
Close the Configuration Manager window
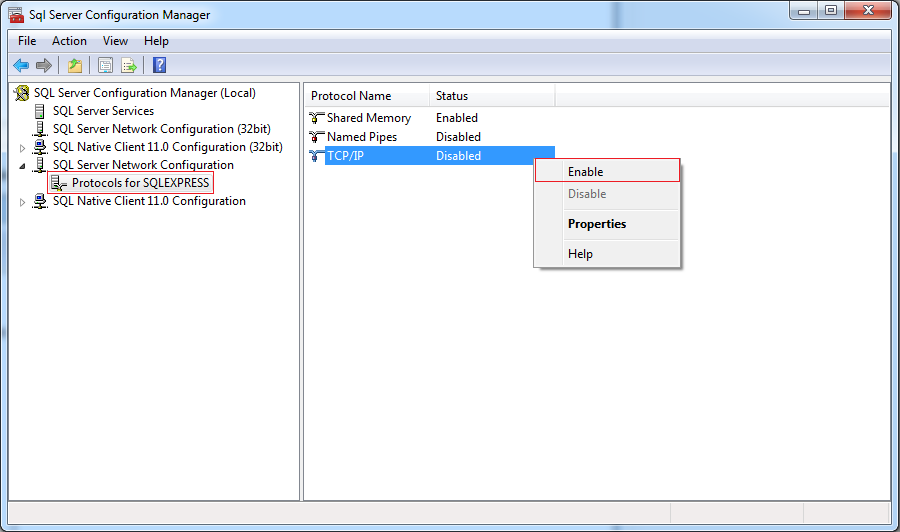tap(868, 11)
